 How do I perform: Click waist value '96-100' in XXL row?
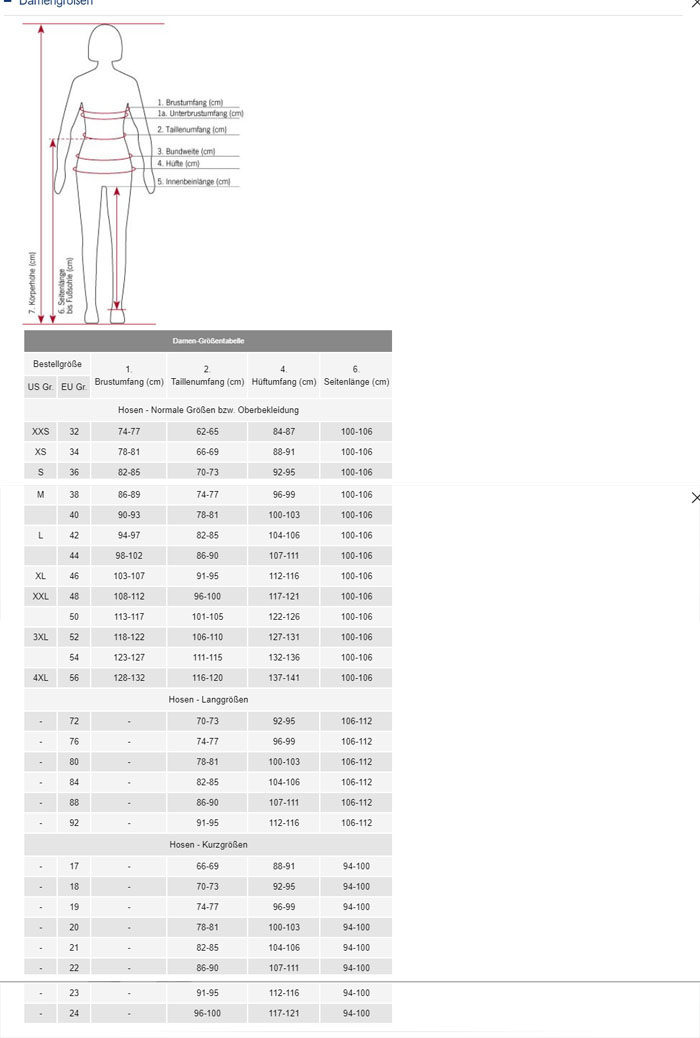[x=207, y=596]
